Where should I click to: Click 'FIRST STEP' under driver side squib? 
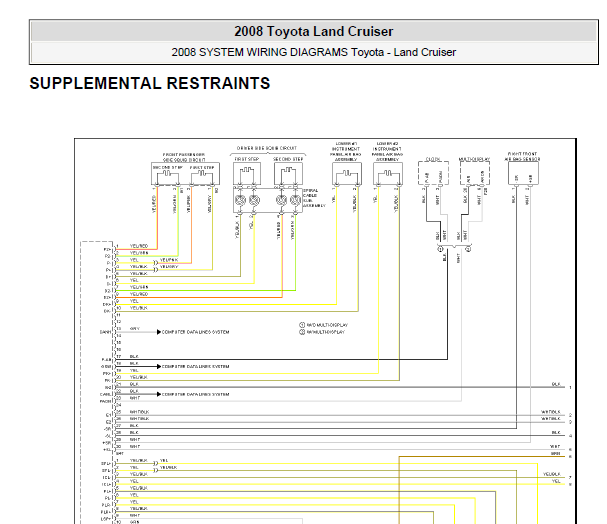coord(247,159)
